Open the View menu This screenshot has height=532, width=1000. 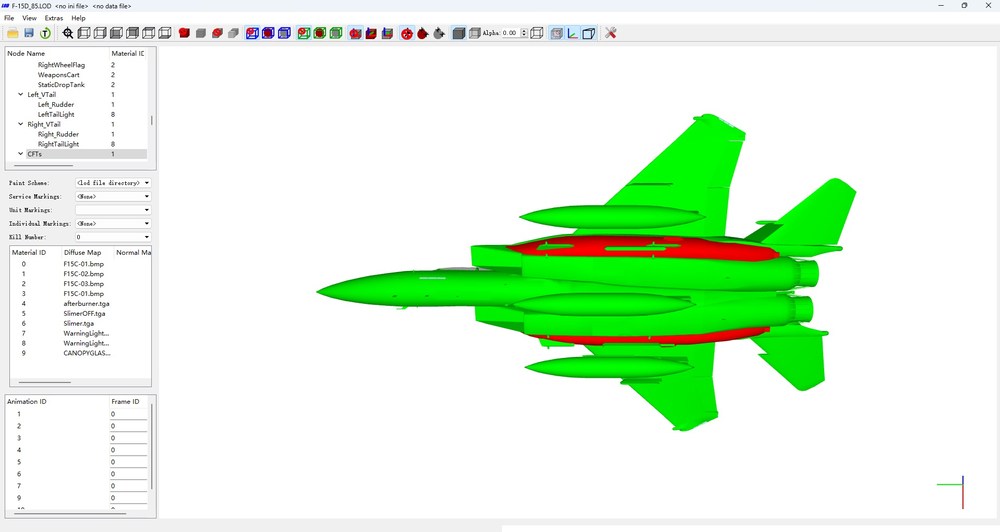[29, 18]
